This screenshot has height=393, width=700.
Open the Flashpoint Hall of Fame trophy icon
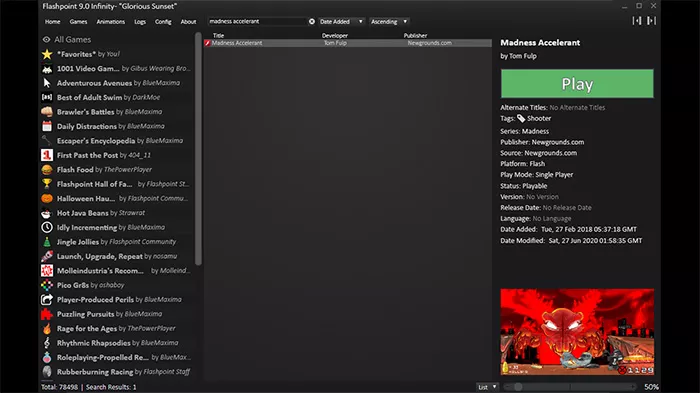47,184
